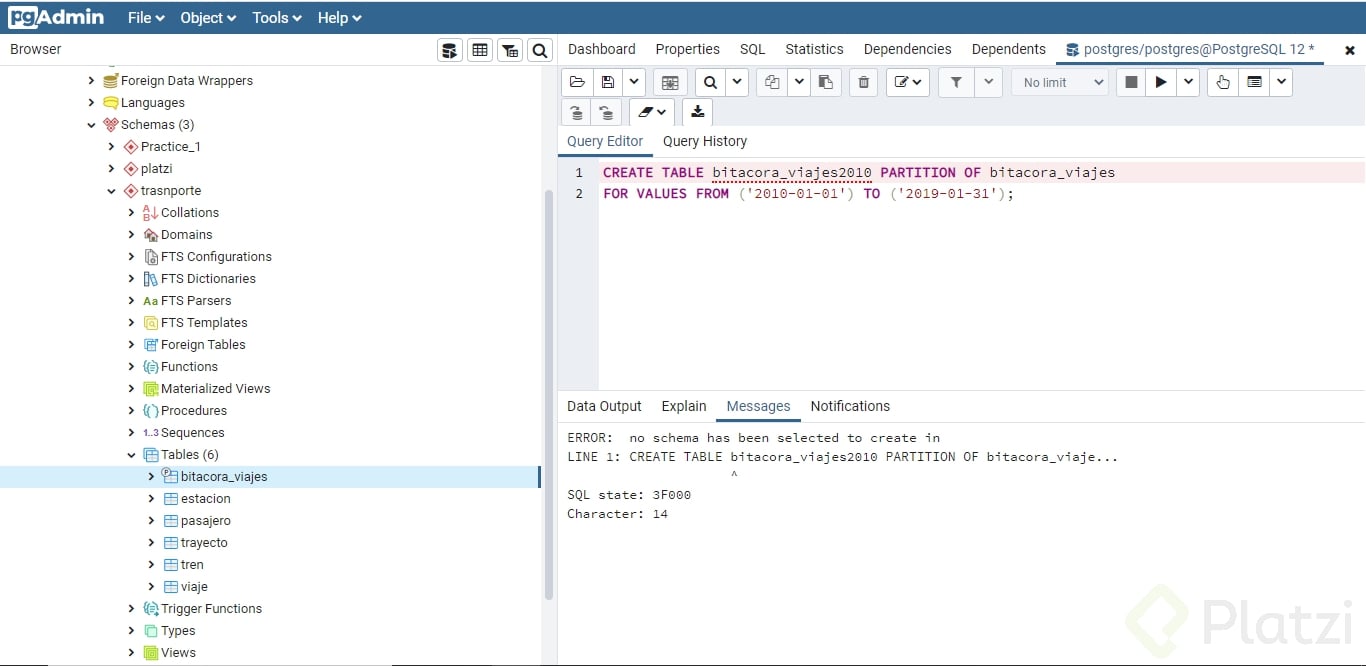This screenshot has width=1366, height=666.
Task: Open file icon in query toolbar
Action: [x=577, y=82]
